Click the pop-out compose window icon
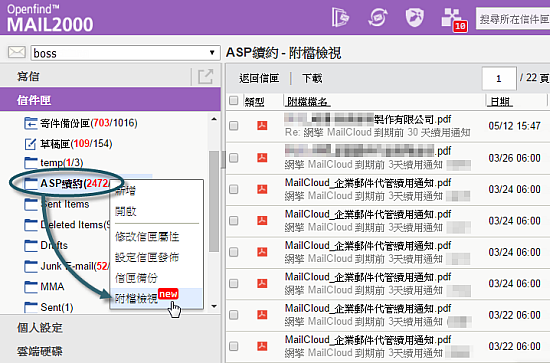The width and height of the screenshot is (550, 363). [x=206, y=76]
